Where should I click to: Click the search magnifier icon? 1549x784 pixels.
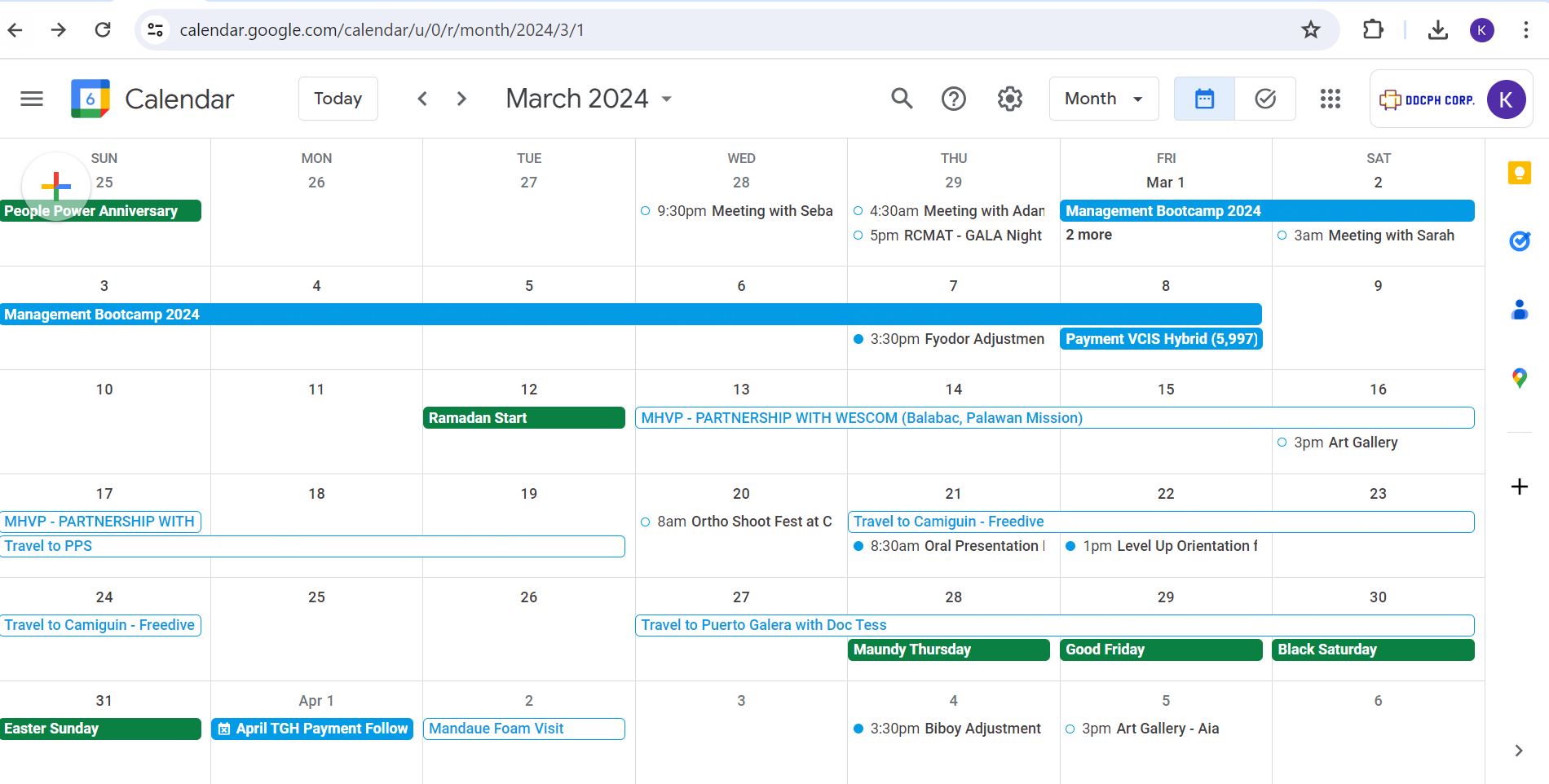click(901, 99)
